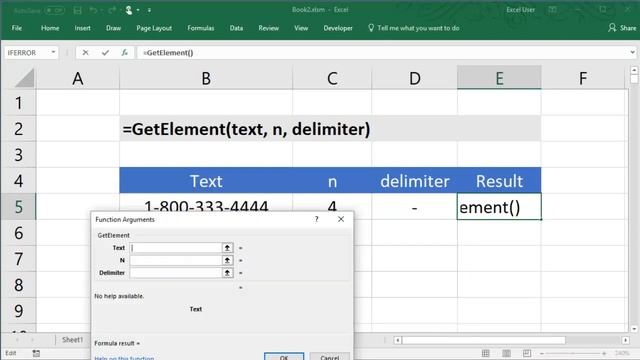Select row 5 header
This screenshot has height=360, width=640.
pos(18,207)
